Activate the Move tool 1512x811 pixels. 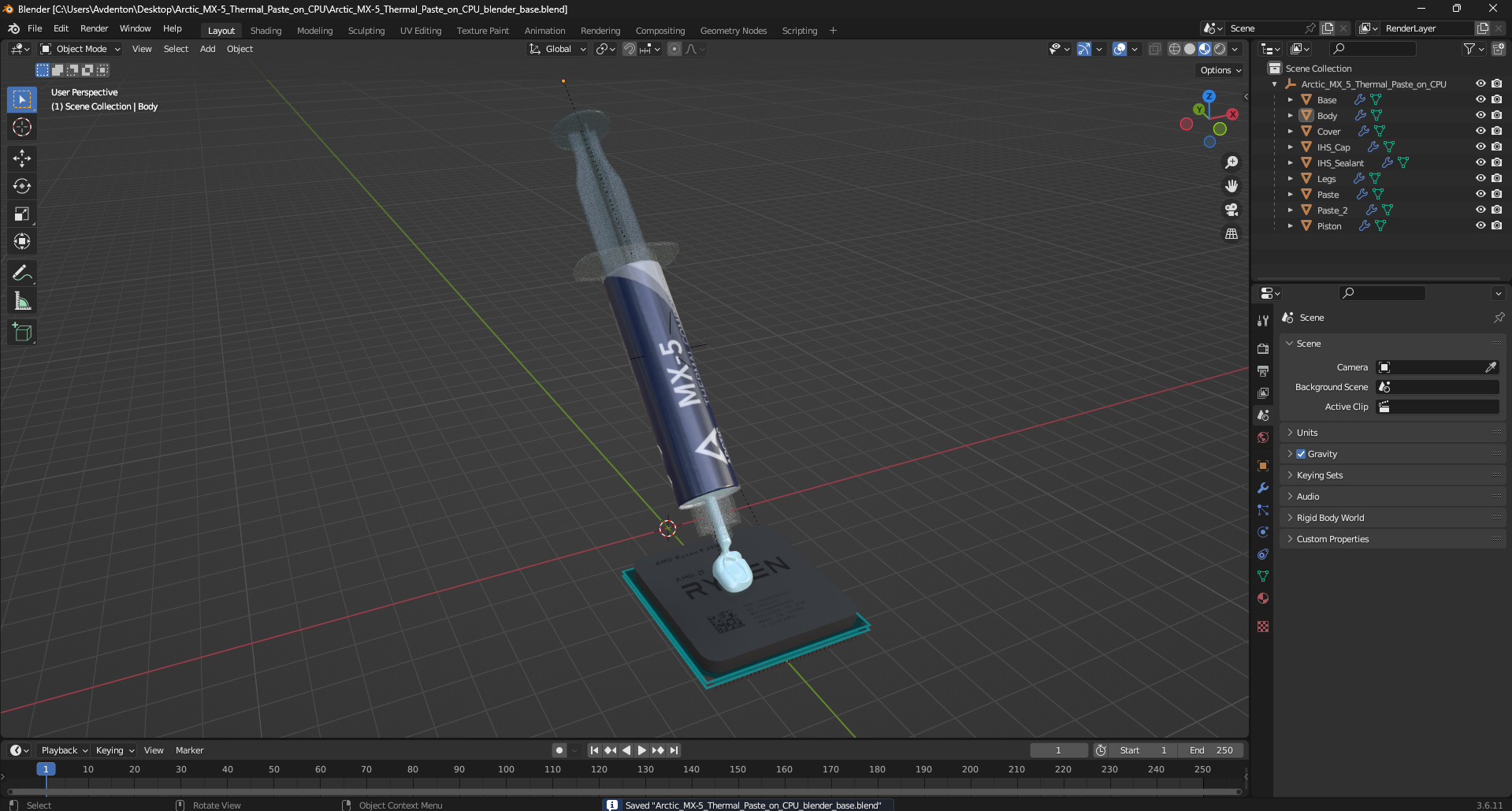[x=22, y=158]
